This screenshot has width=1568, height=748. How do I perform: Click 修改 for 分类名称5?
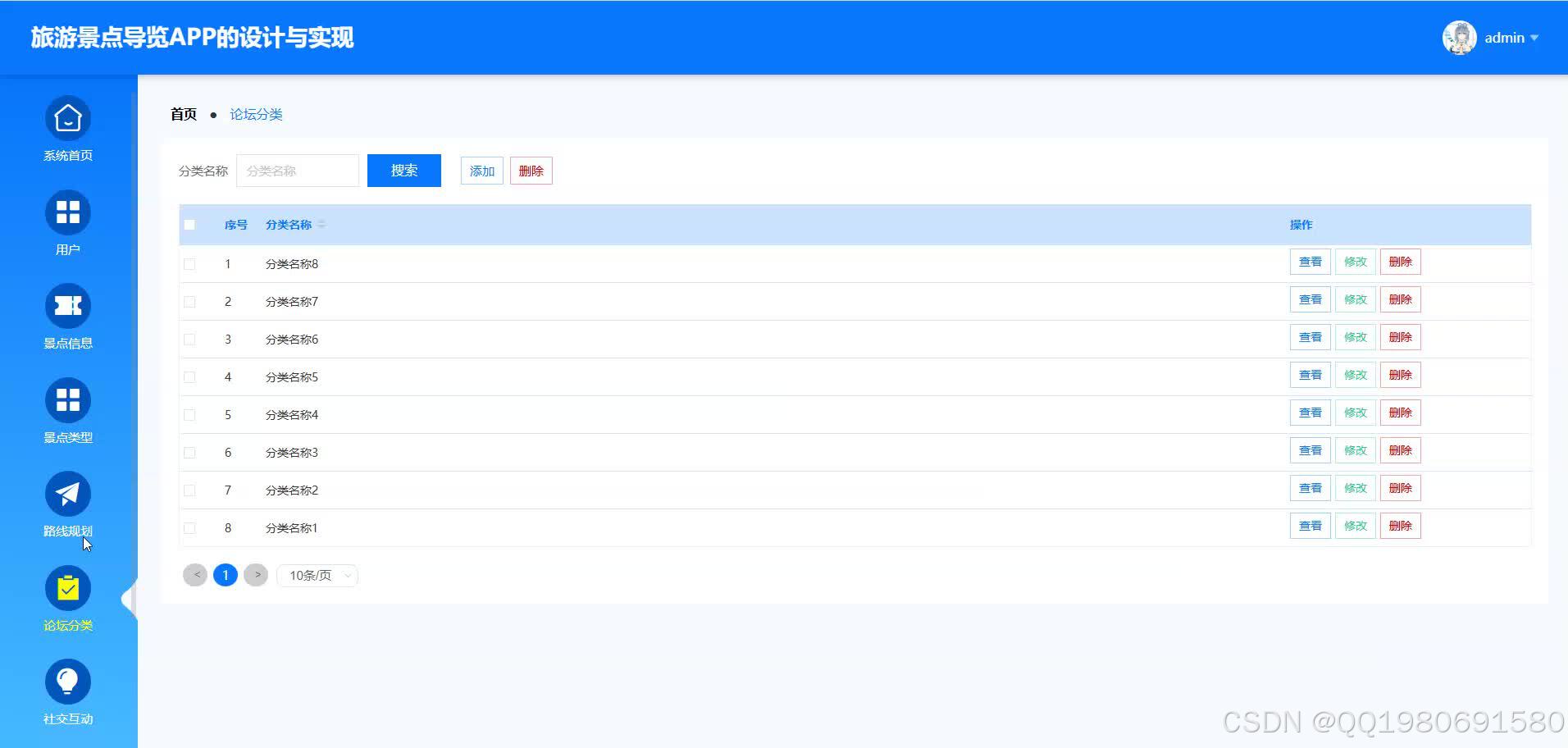tap(1356, 375)
